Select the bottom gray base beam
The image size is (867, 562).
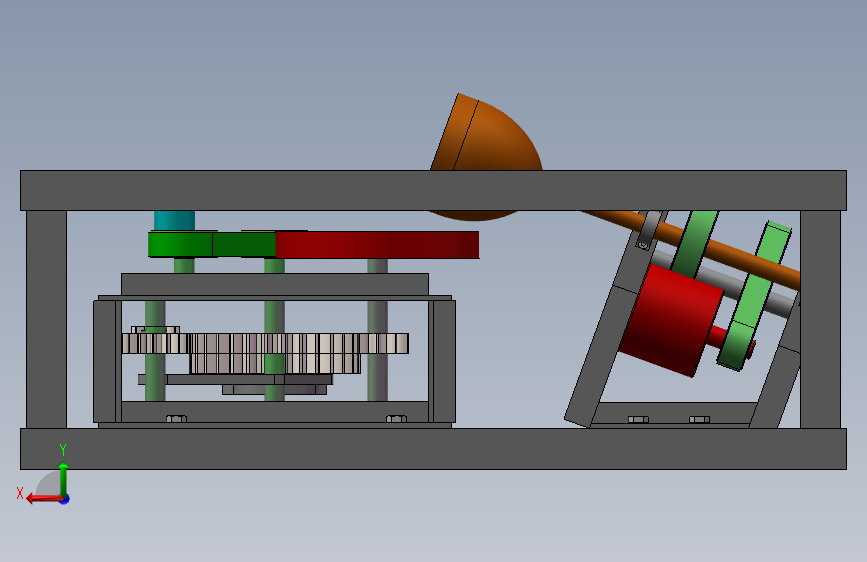point(433,449)
